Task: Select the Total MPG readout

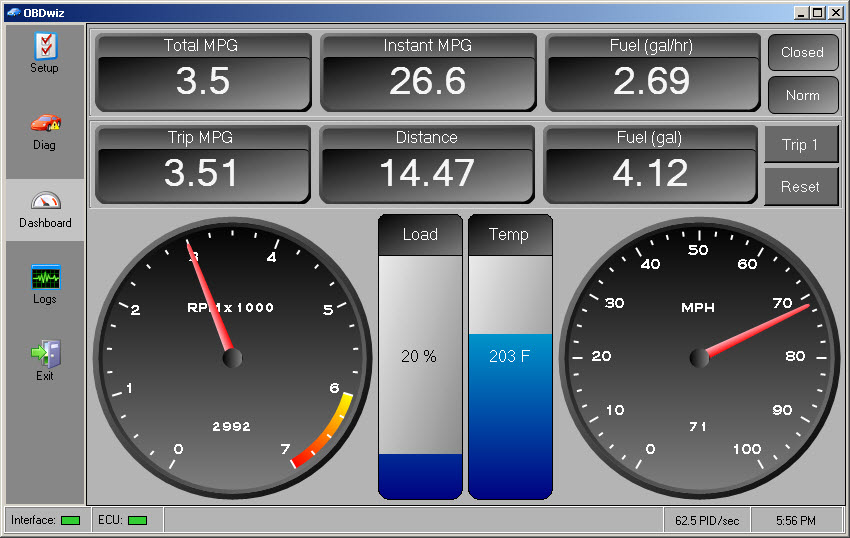Action: pyautogui.click(x=203, y=72)
